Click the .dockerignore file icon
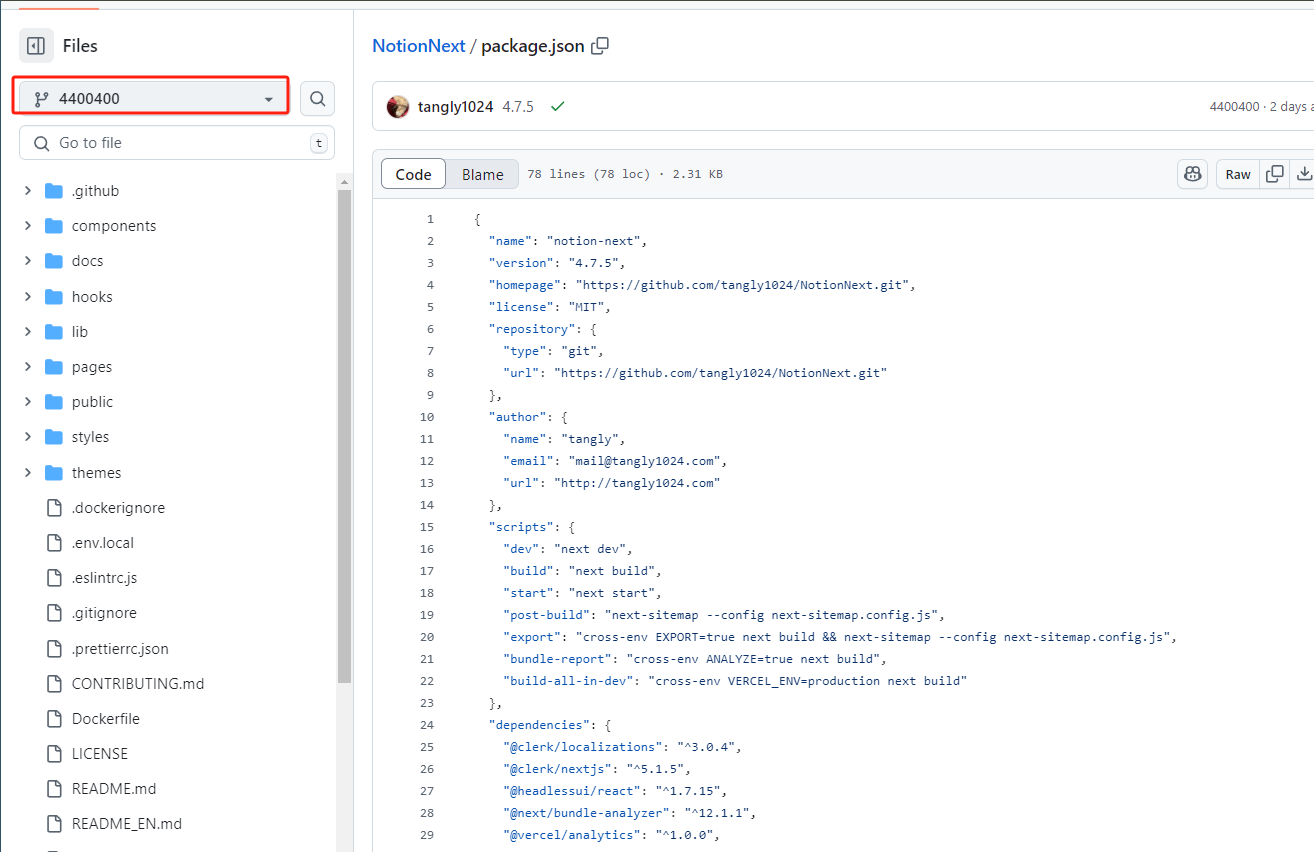This screenshot has height=852, width=1314. [54, 508]
